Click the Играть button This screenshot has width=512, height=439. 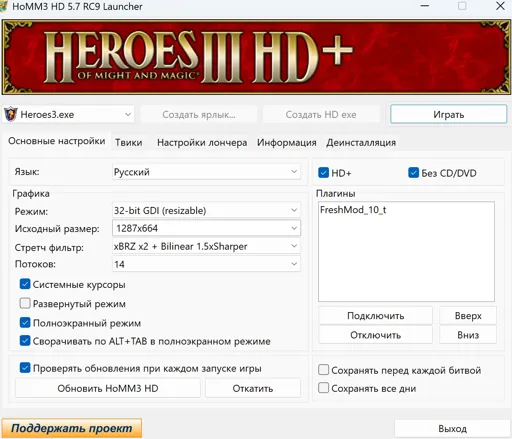449,114
